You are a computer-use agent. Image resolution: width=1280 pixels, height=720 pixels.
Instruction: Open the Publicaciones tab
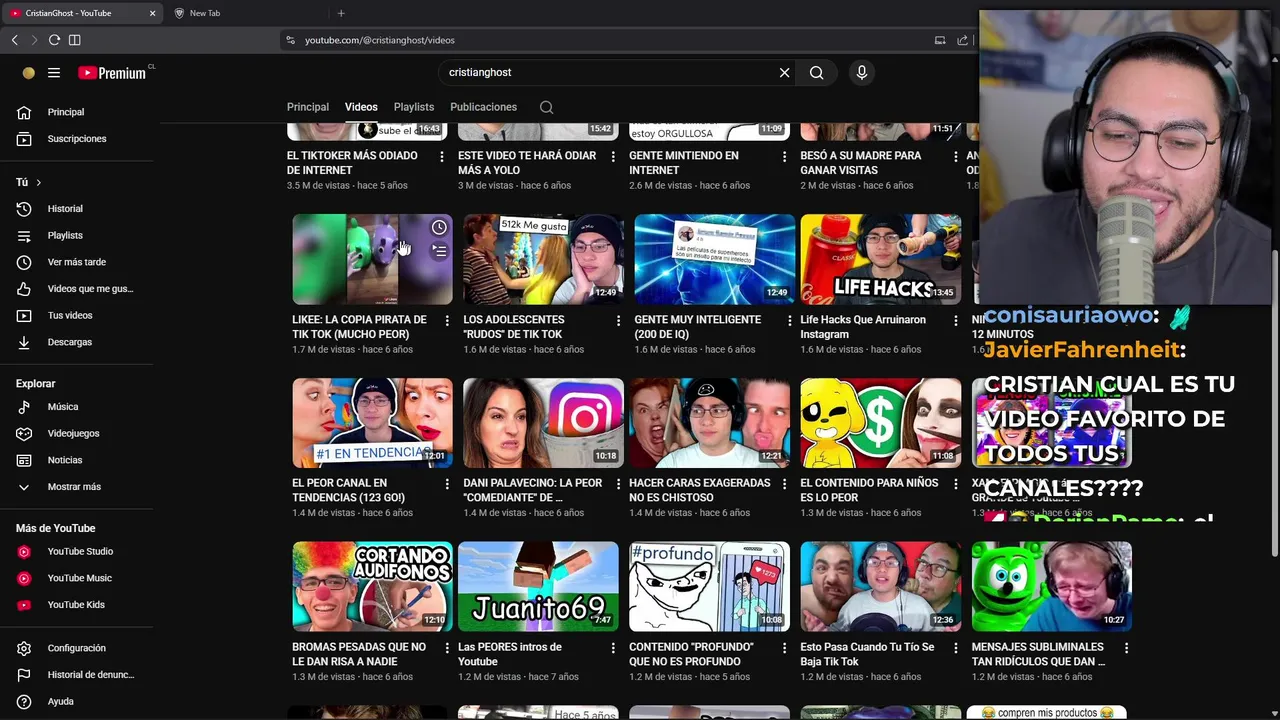(483, 107)
